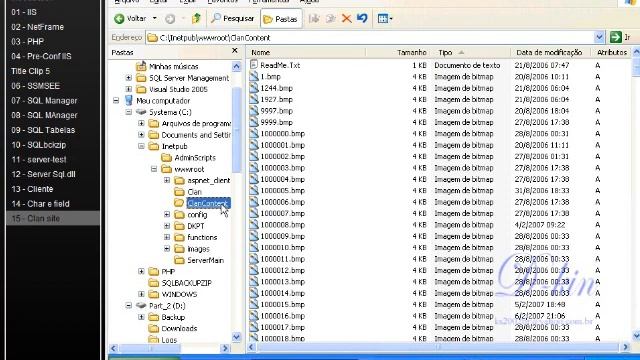
Task: Select 9999.bmp file icon
Action: point(254,122)
